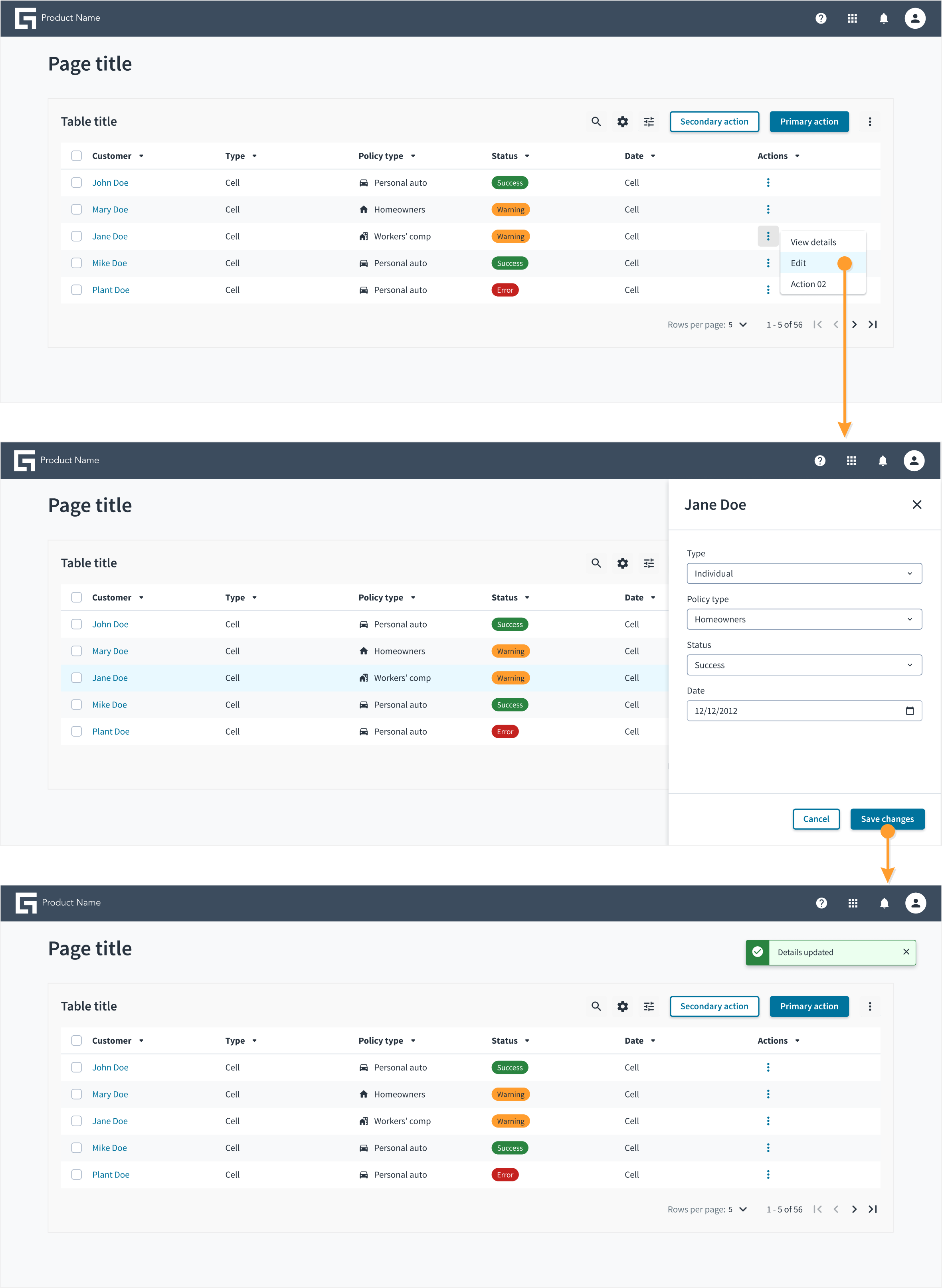Open Status dropdown showing Success
Image resolution: width=942 pixels, height=1288 pixels.
[x=804, y=665]
